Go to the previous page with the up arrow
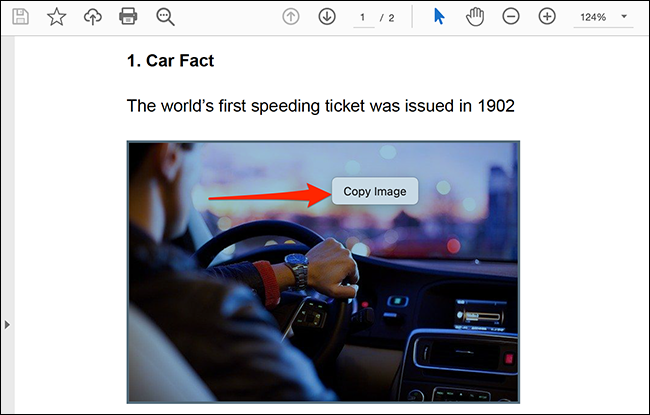The height and width of the screenshot is (415, 650). click(291, 17)
